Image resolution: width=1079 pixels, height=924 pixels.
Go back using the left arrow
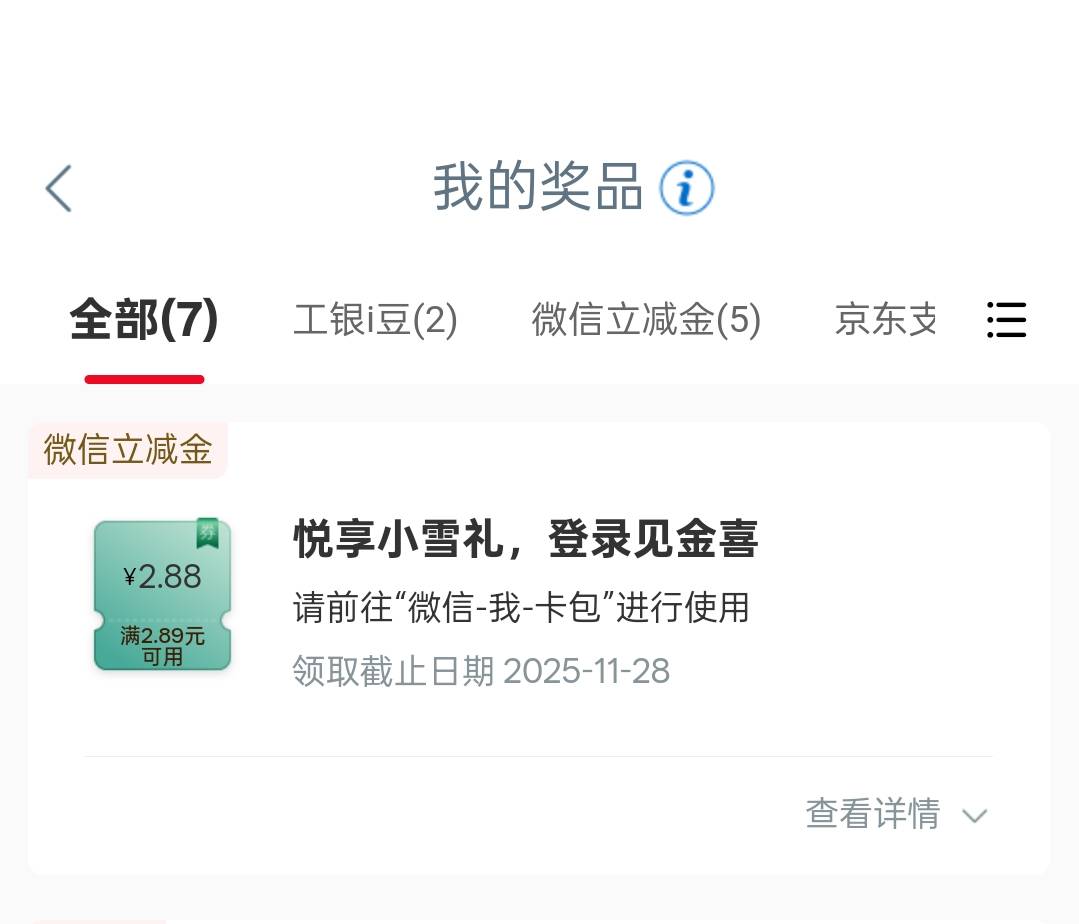click(59, 188)
